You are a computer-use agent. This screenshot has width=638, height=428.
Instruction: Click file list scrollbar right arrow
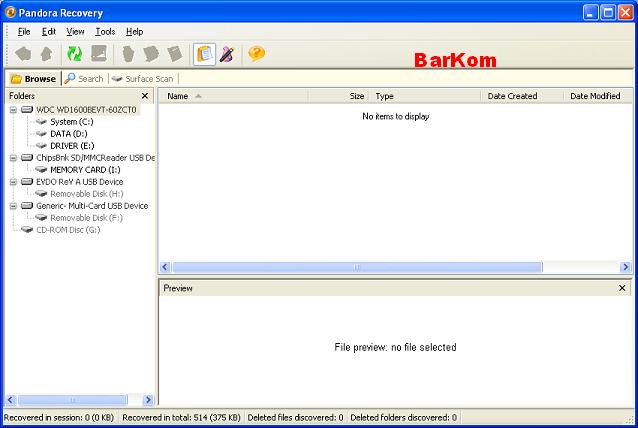point(626,267)
